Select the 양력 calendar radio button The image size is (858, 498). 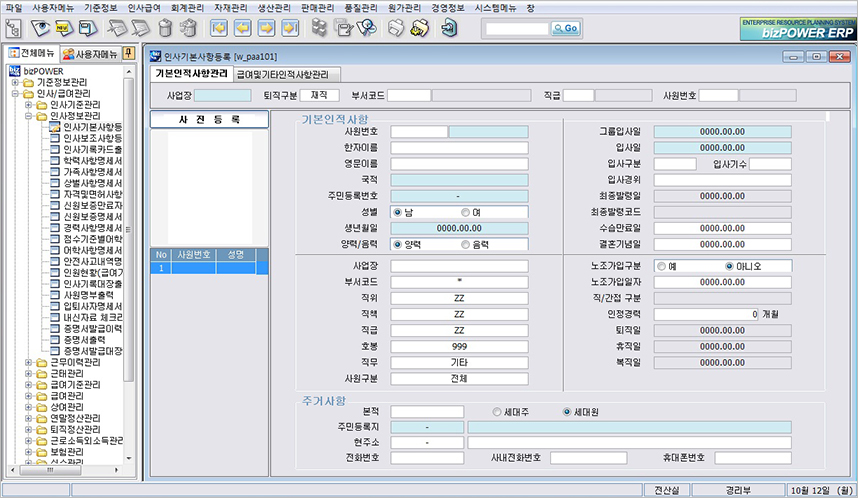(x=397, y=245)
